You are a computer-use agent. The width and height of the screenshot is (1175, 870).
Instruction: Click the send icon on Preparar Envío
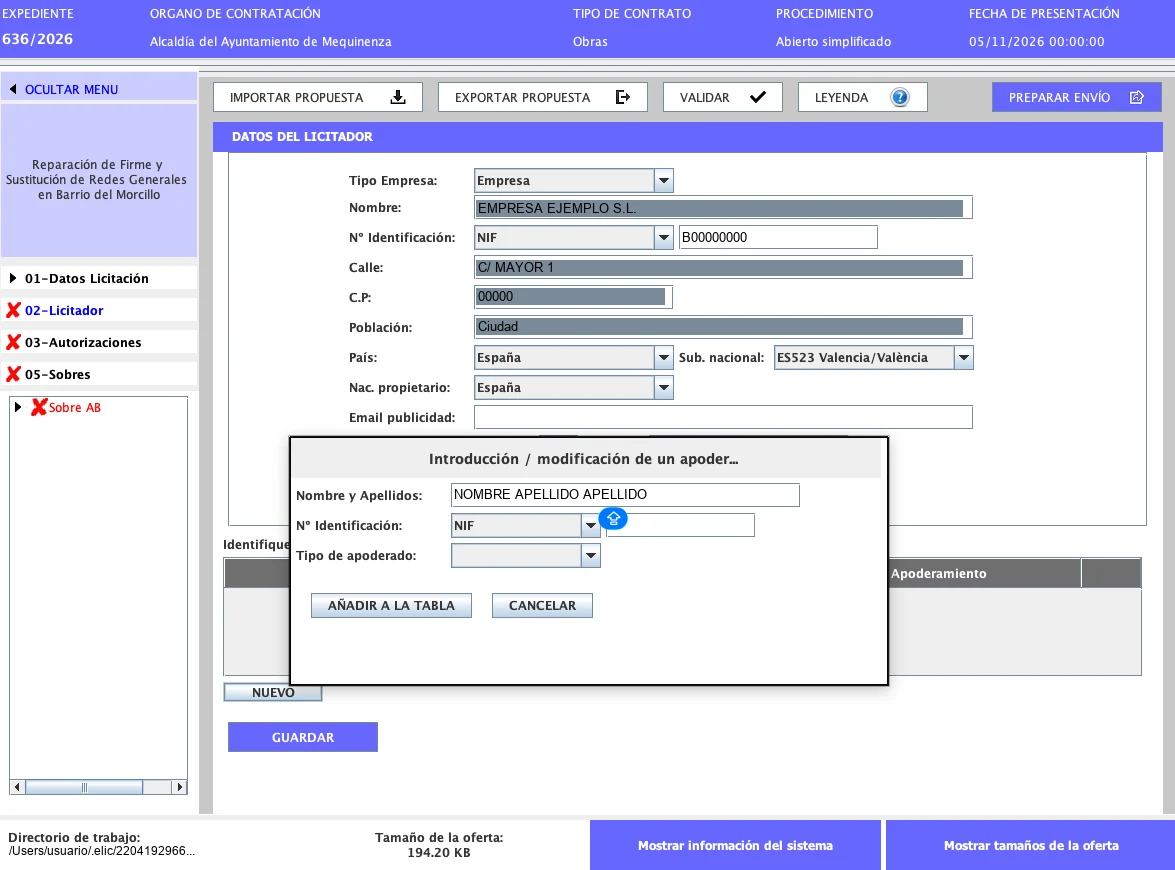coord(1136,97)
